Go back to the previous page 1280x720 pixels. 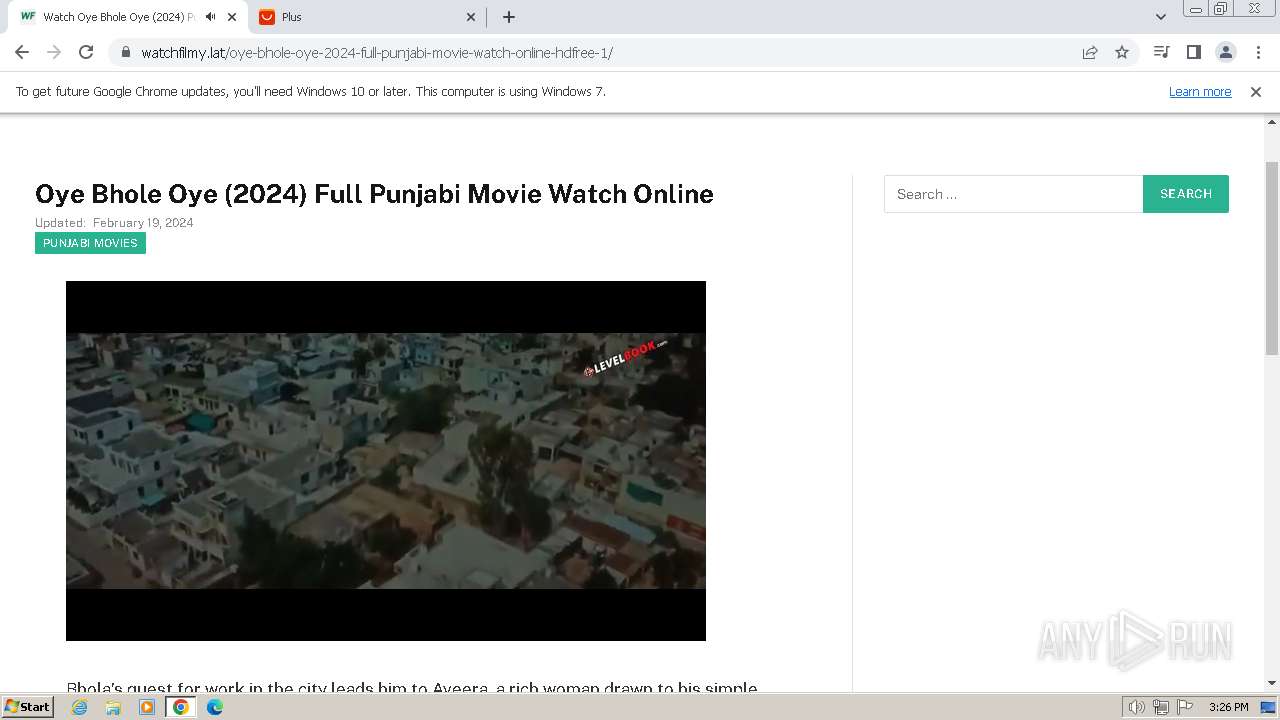tap(22, 52)
